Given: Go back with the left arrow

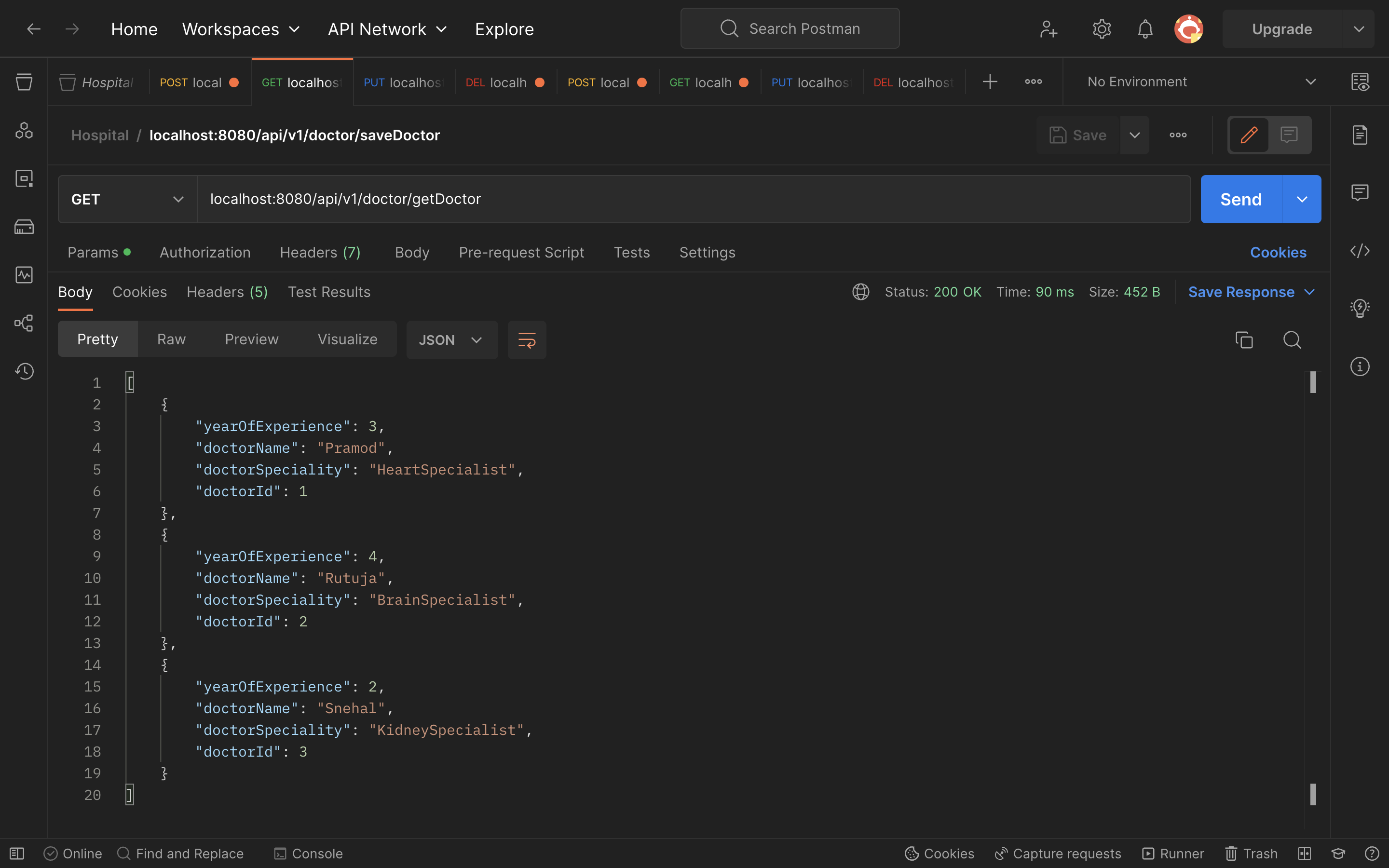Looking at the screenshot, I should (x=34, y=29).
